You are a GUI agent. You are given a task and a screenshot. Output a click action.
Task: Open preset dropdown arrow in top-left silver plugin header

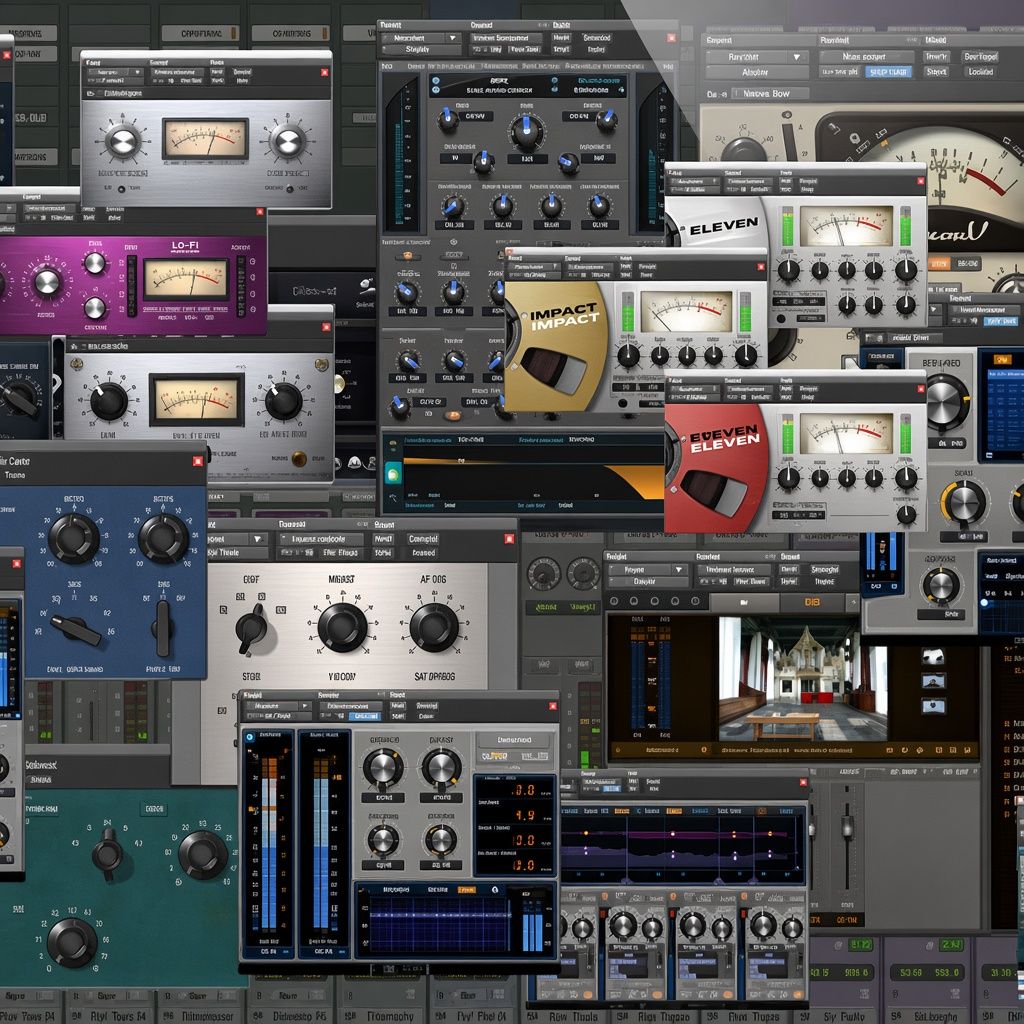pyautogui.click(x=137, y=72)
